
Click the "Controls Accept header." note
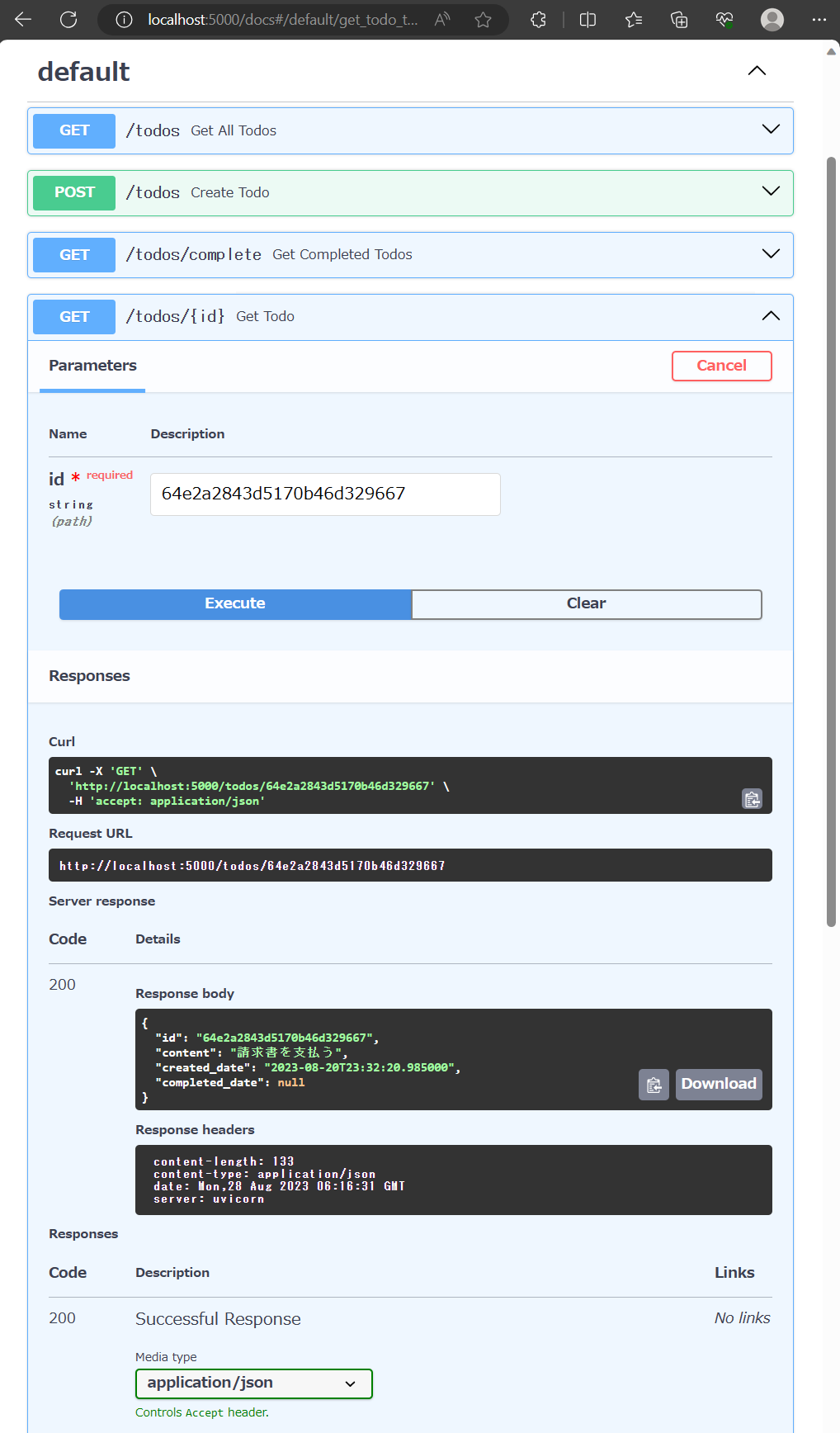[x=202, y=1412]
